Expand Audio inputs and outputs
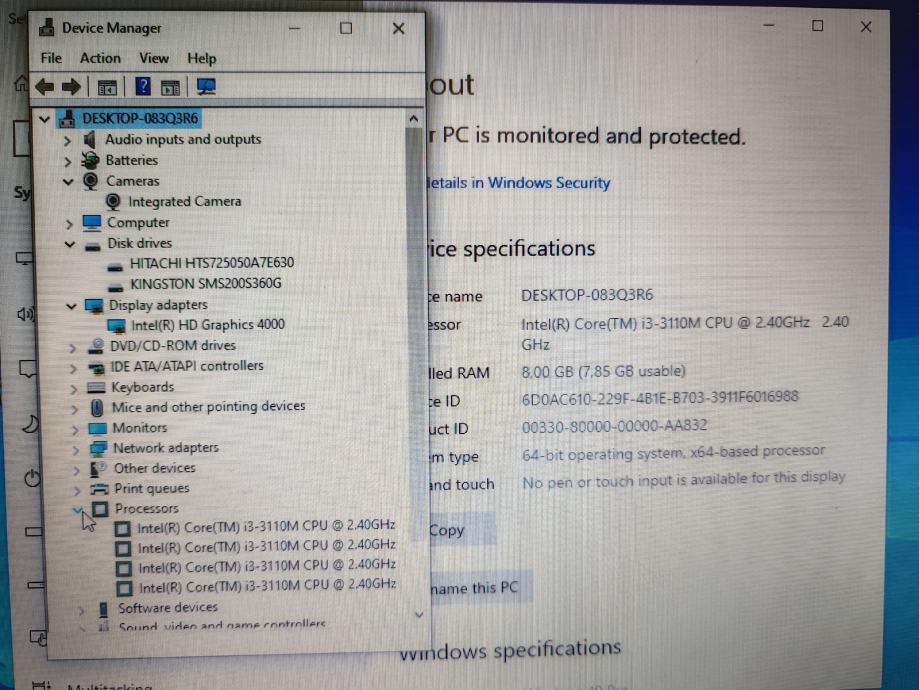The width and height of the screenshot is (919, 690). tap(67, 141)
